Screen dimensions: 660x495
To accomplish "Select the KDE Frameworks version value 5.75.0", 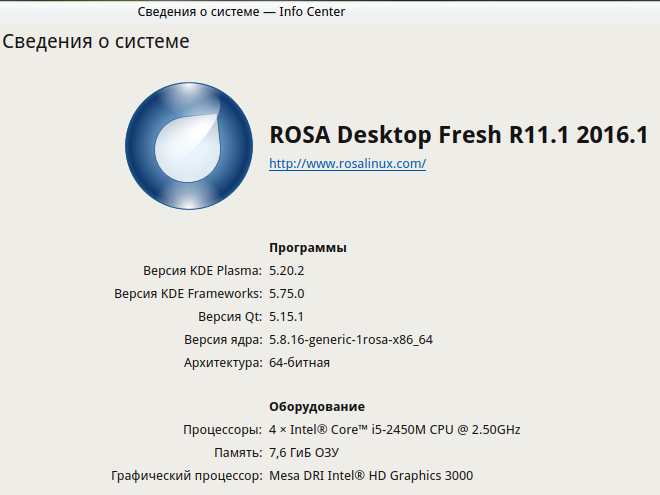I will click(x=286, y=293).
